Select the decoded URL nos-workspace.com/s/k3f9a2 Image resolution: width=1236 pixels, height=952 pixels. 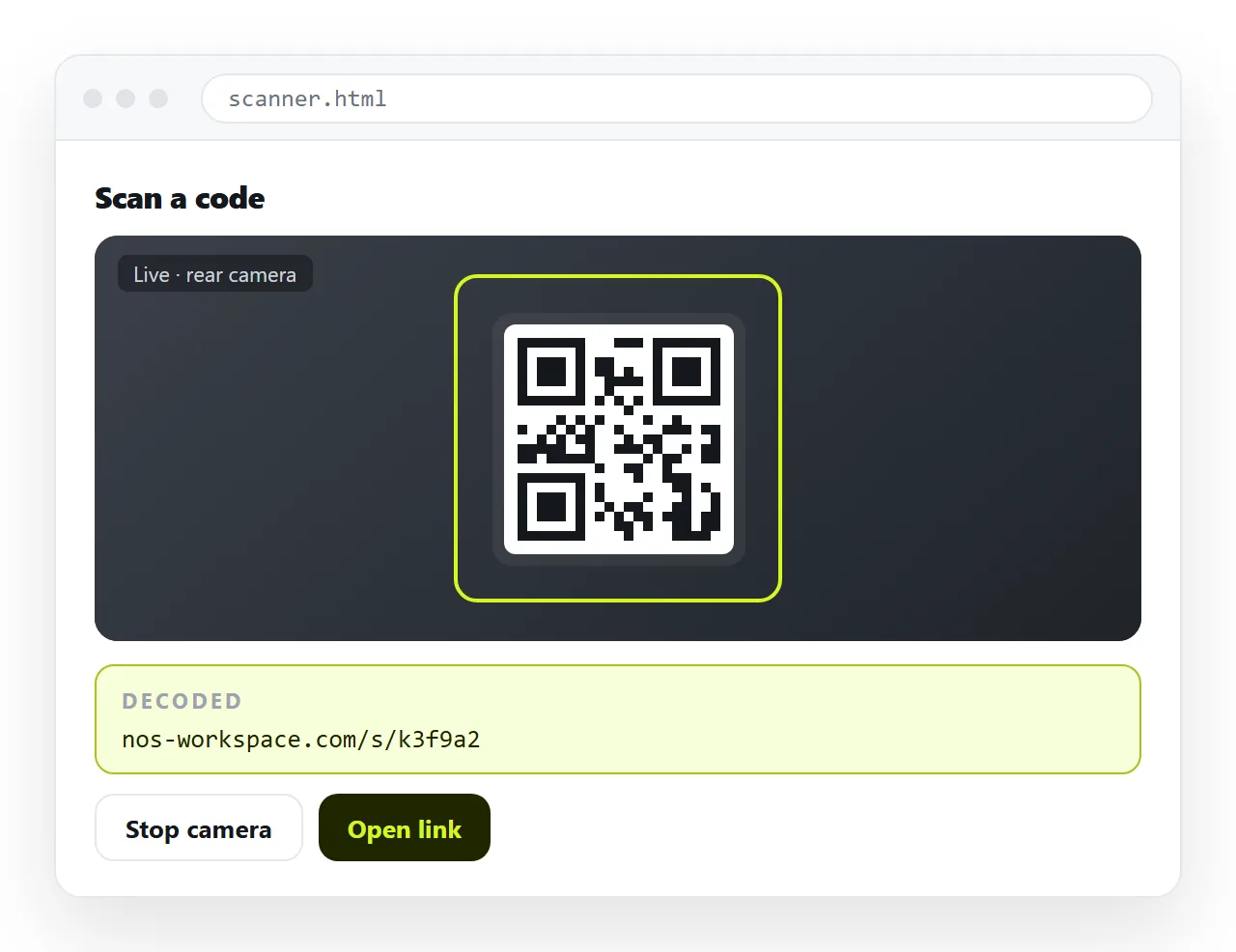(300, 740)
